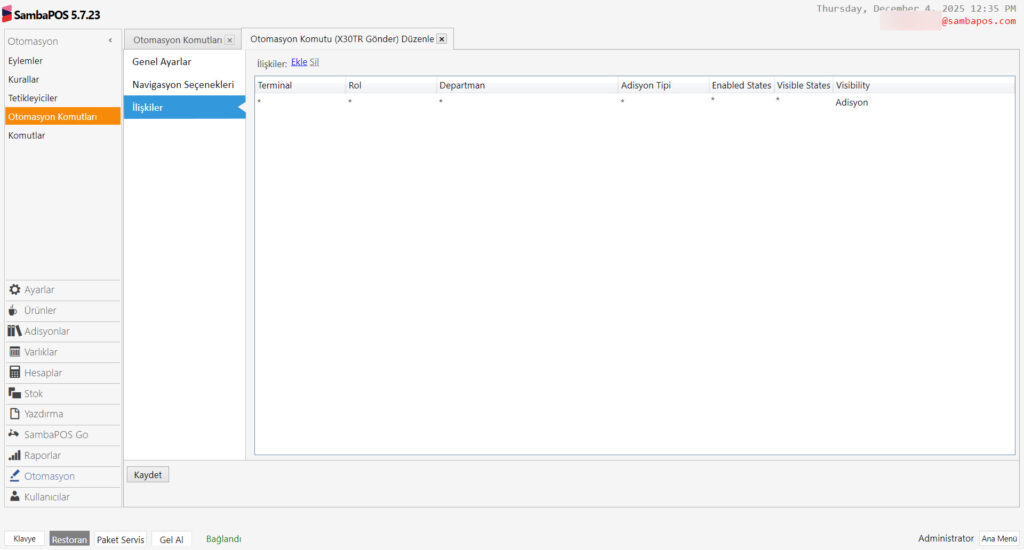
Task: Open the Genel Ayarlar section
Action: tap(161, 62)
